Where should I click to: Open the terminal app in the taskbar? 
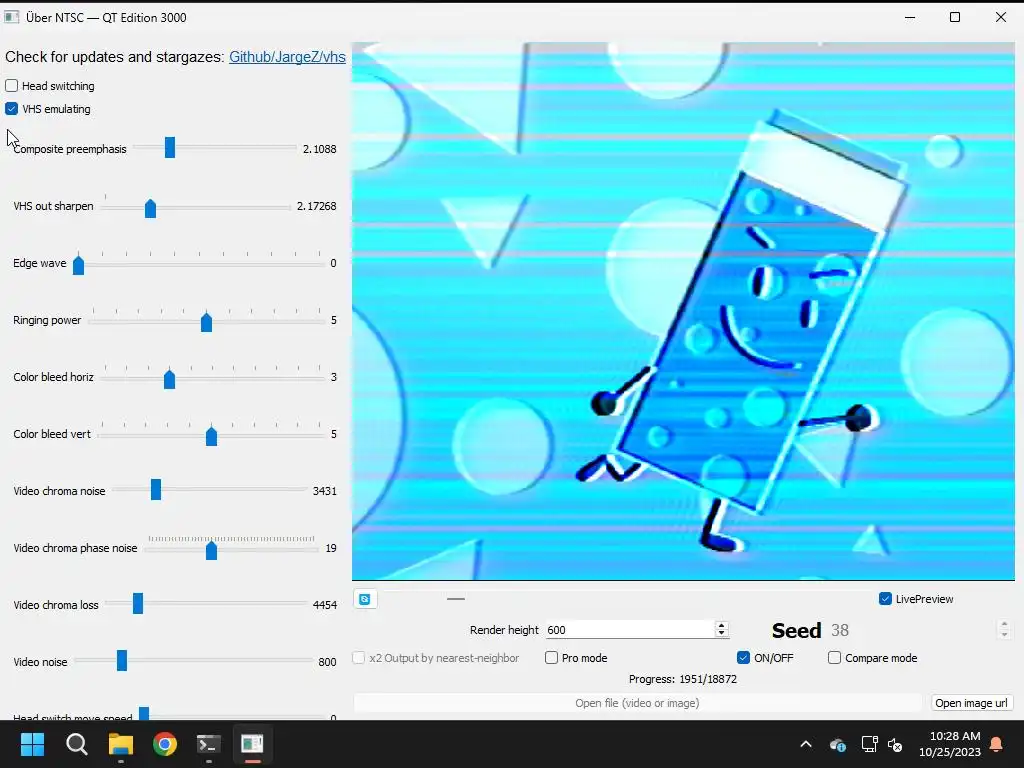(x=208, y=744)
